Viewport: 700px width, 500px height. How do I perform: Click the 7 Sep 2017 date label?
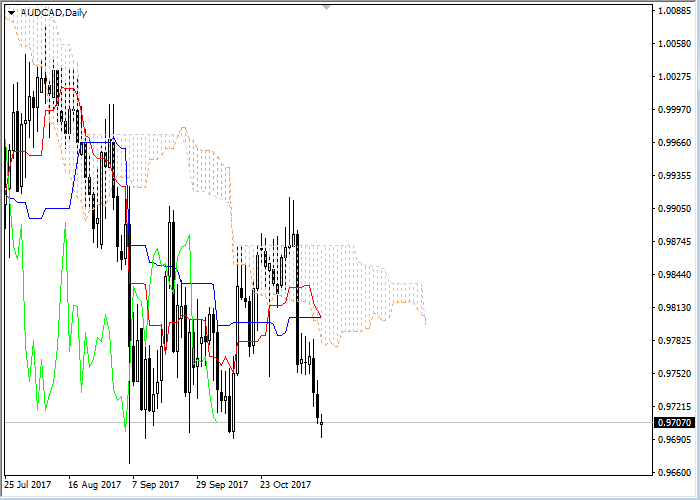point(156,485)
